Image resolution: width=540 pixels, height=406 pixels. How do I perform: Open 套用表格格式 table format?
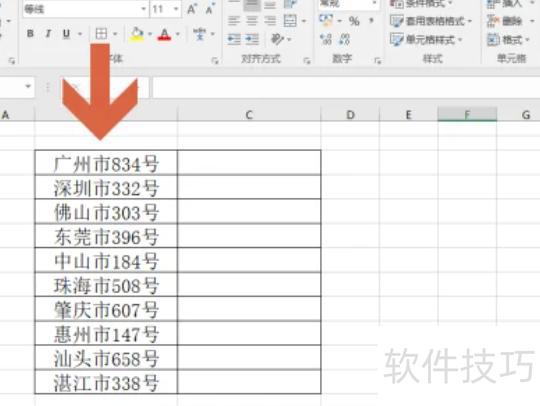click(x=431, y=21)
